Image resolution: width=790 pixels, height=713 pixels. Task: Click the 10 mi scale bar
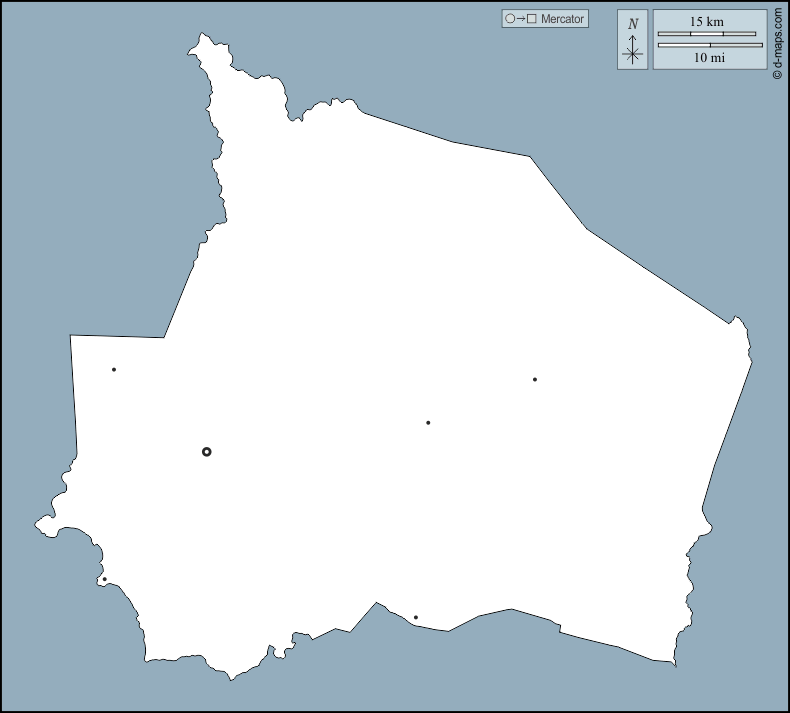[710, 45]
